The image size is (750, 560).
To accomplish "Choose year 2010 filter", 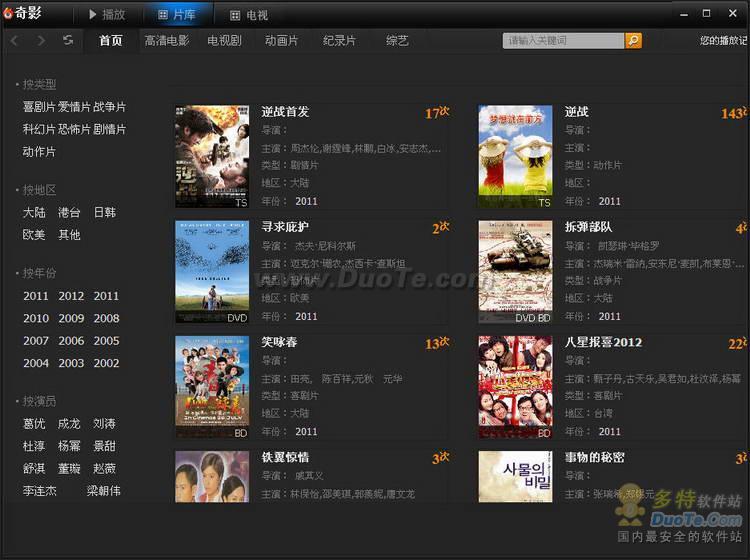I will pyautogui.click(x=36, y=318).
